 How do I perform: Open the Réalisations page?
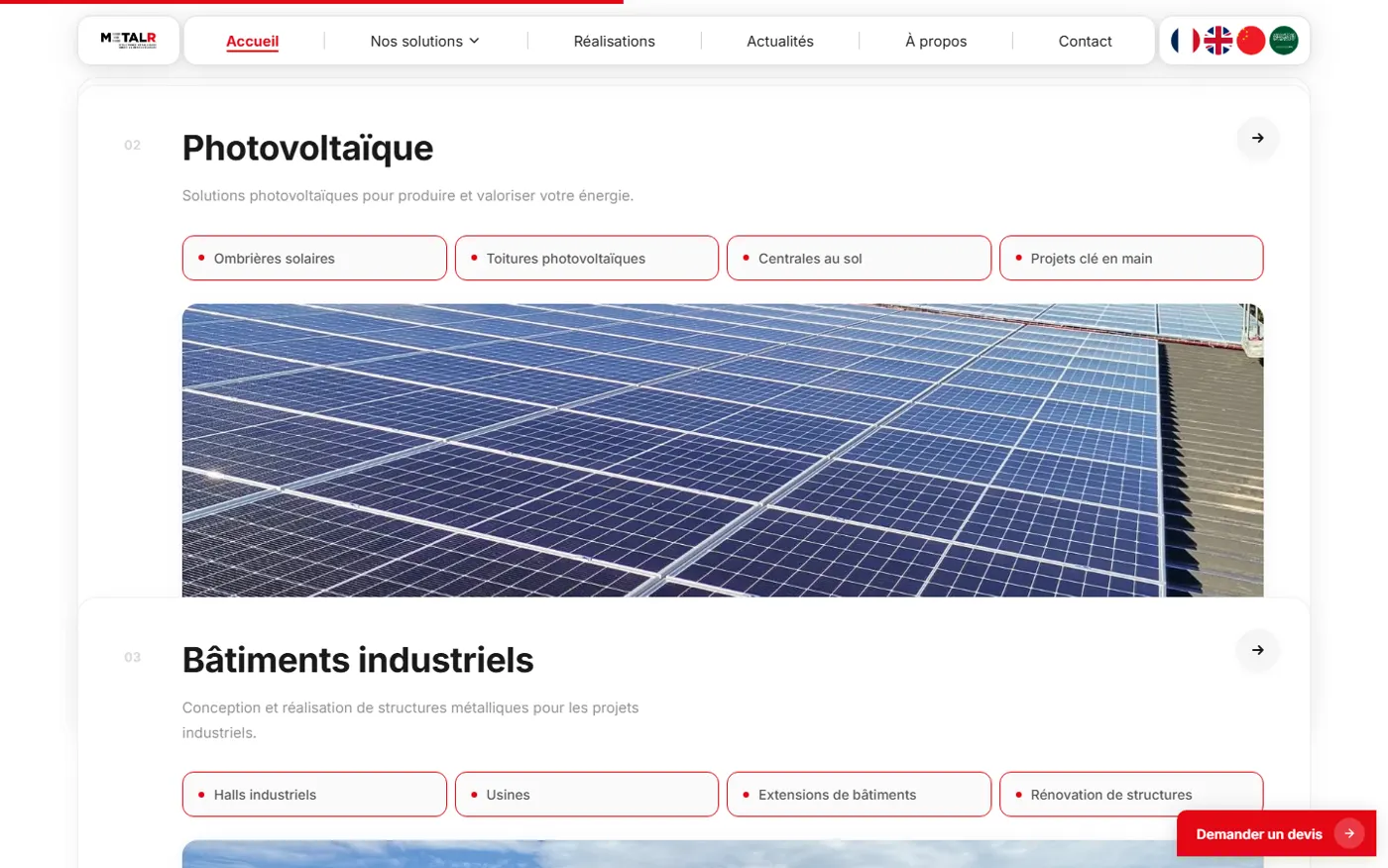(615, 41)
